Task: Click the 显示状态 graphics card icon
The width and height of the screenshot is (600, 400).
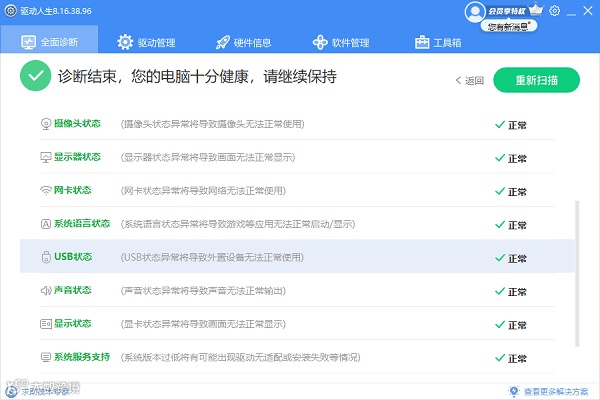Action: (46, 324)
